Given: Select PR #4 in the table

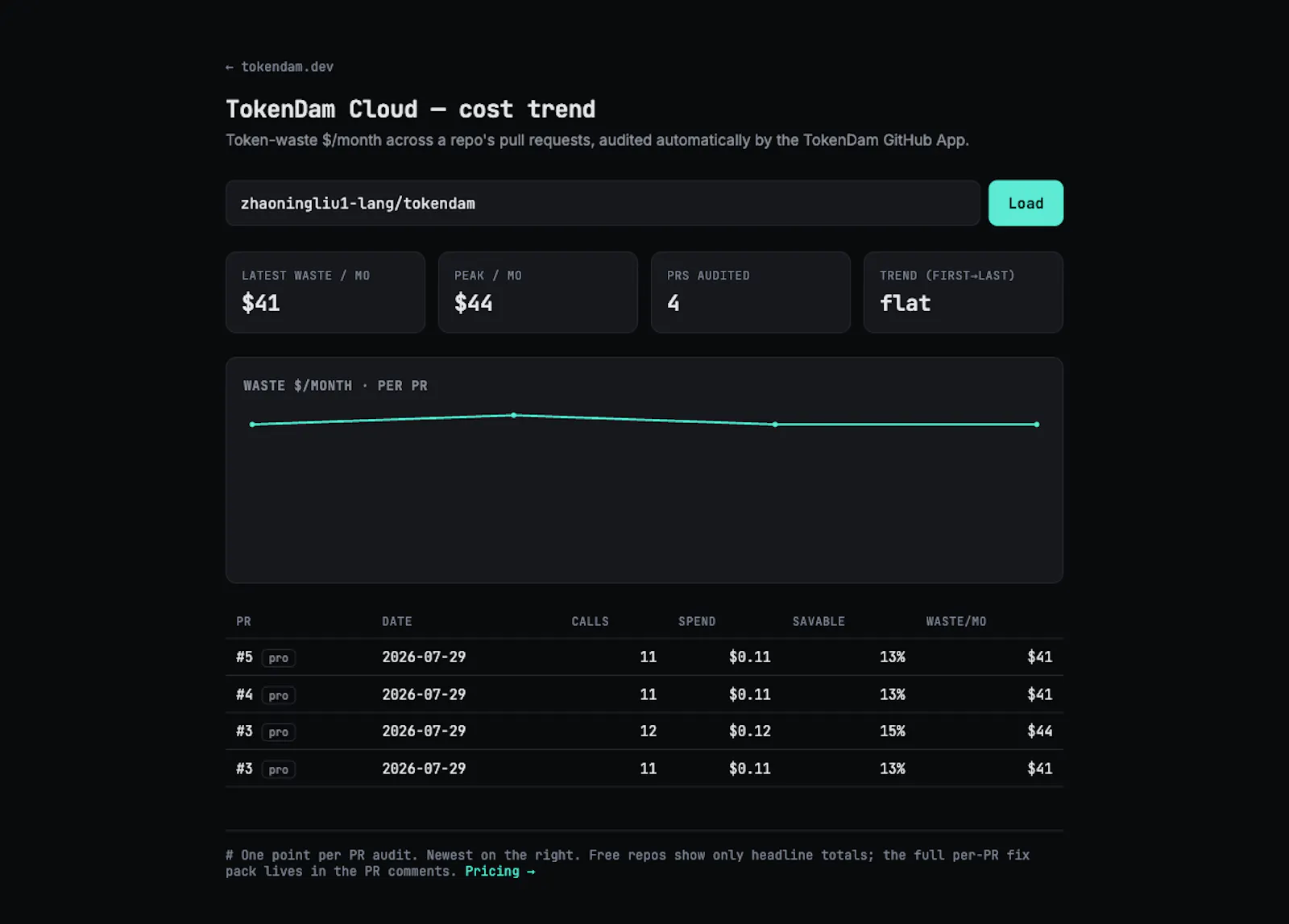Looking at the screenshot, I should coord(244,694).
